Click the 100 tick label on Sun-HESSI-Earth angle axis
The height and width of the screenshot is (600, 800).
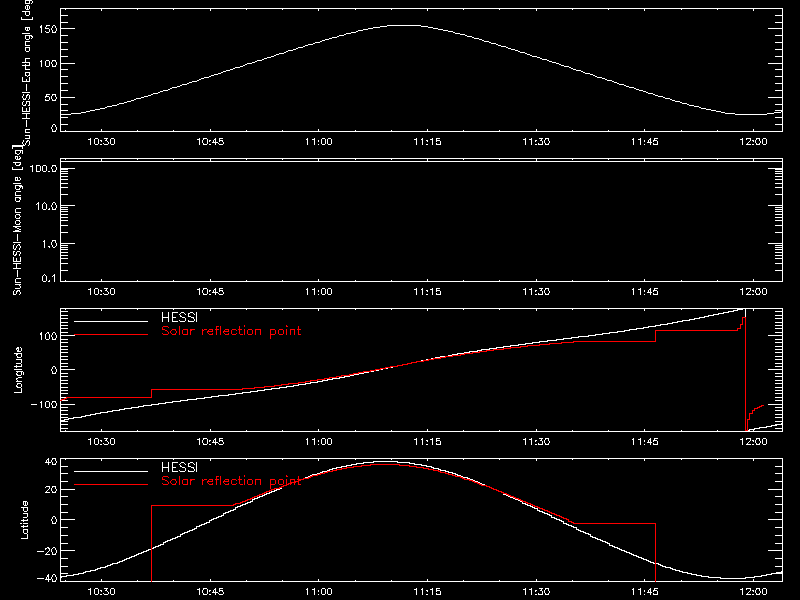pos(47,64)
